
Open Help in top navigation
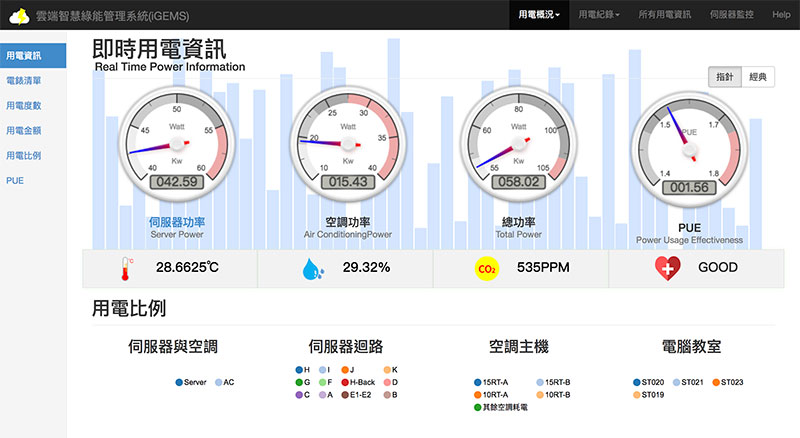781,15
